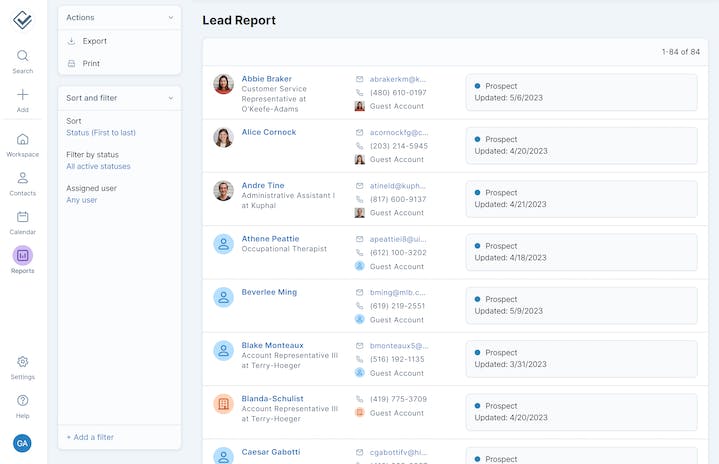Click the Export download icon

click(72, 41)
